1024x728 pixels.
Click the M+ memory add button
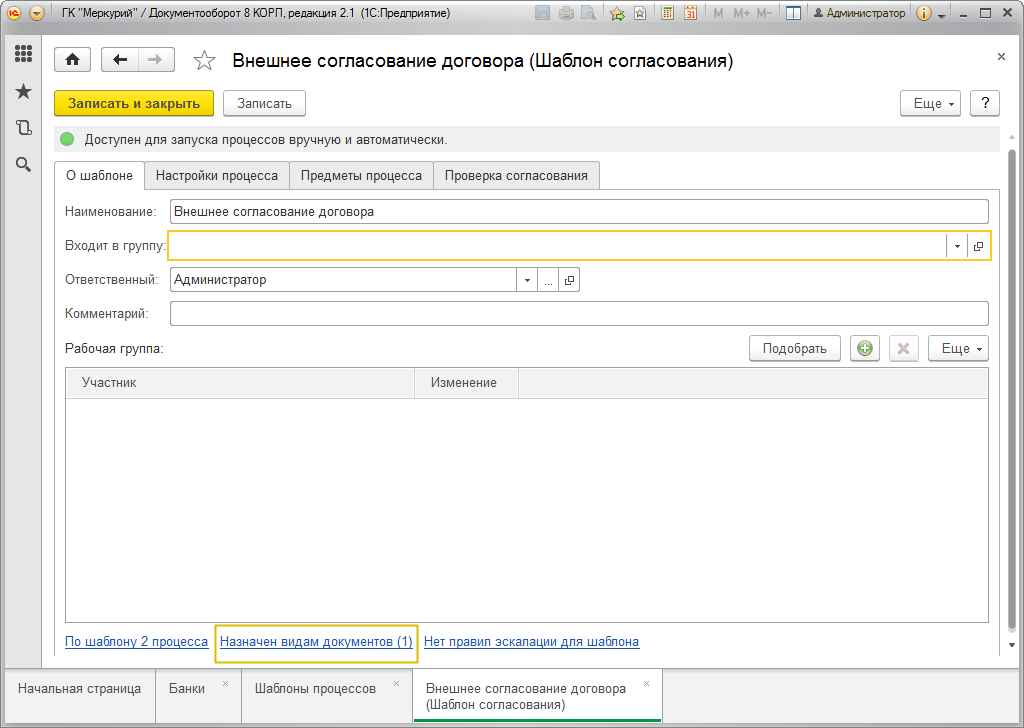click(741, 13)
